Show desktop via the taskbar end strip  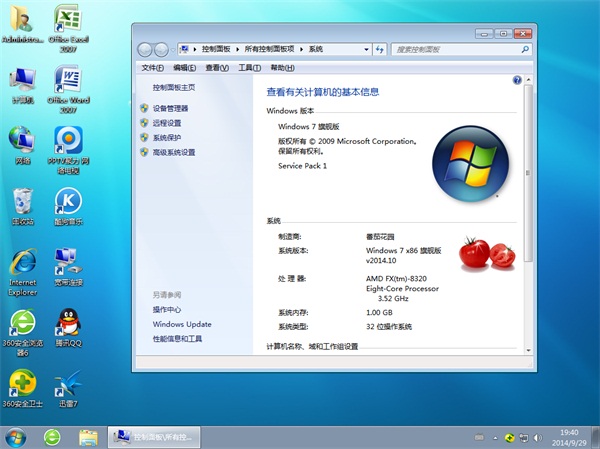[597, 438]
